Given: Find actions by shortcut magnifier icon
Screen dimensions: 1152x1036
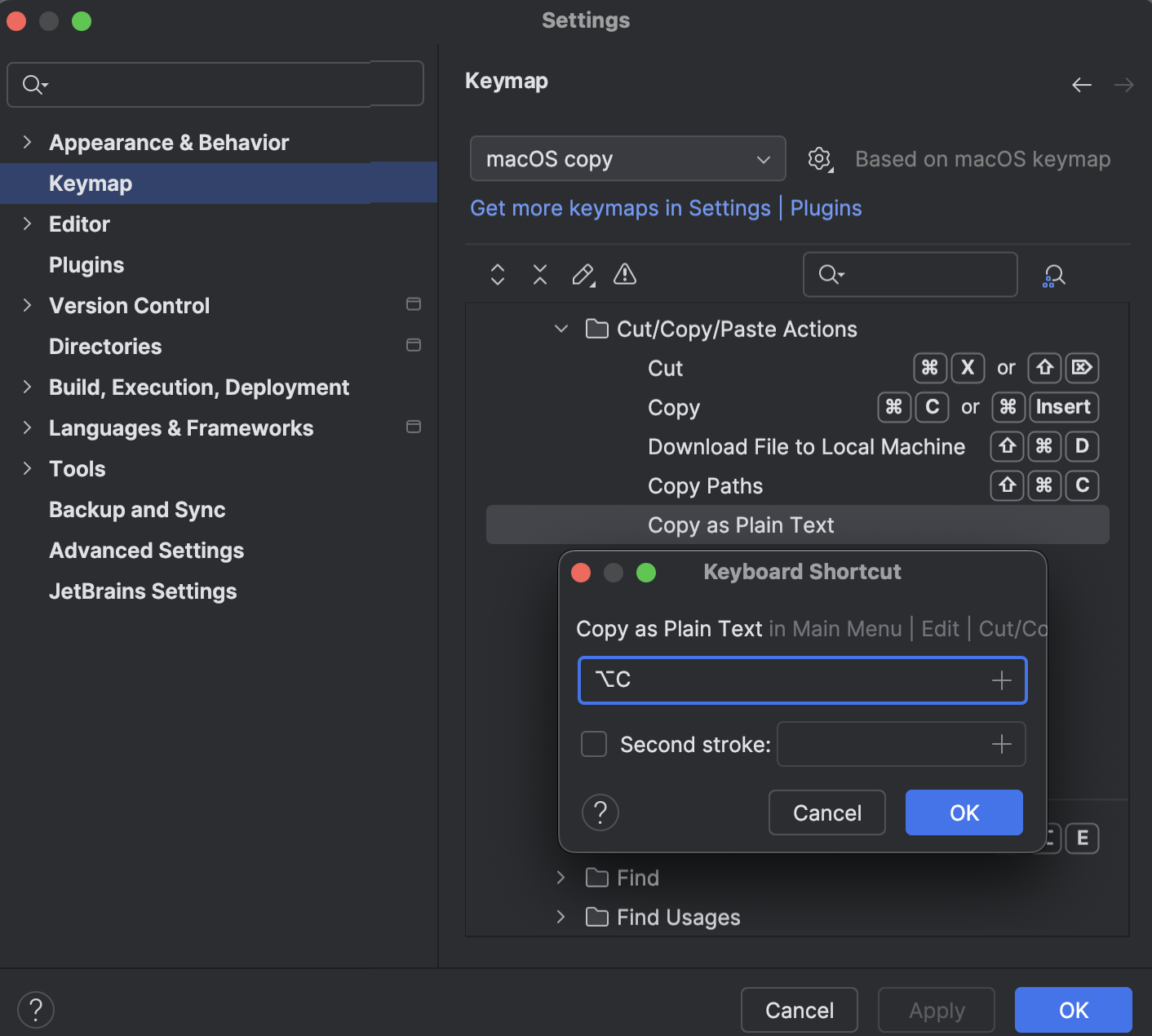Looking at the screenshot, I should tap(1053, 275).
